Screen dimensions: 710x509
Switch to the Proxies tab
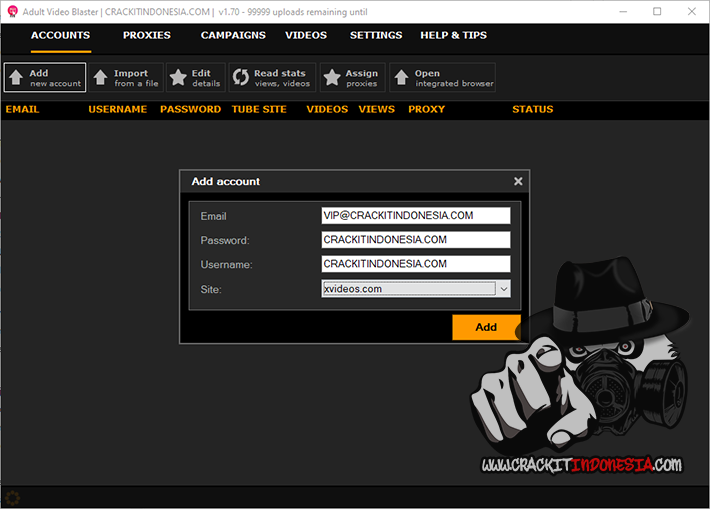pyautogui.click(x=147, y=35)
